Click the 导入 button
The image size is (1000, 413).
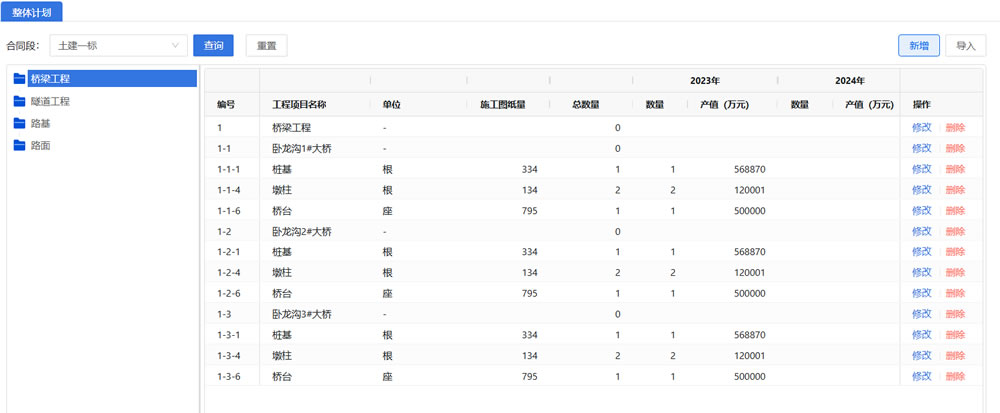pyautogui.click(x=965, y=45)
